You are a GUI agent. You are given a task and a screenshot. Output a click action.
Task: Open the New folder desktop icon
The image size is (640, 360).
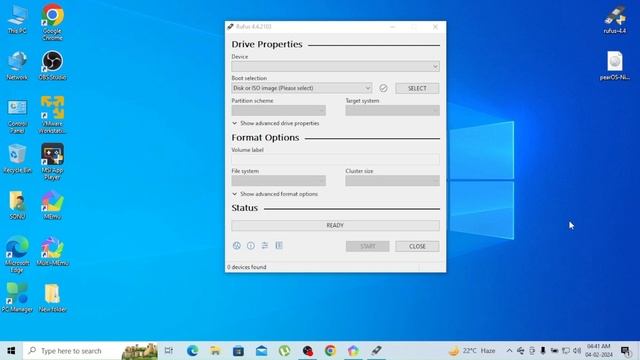coord(52,298)
